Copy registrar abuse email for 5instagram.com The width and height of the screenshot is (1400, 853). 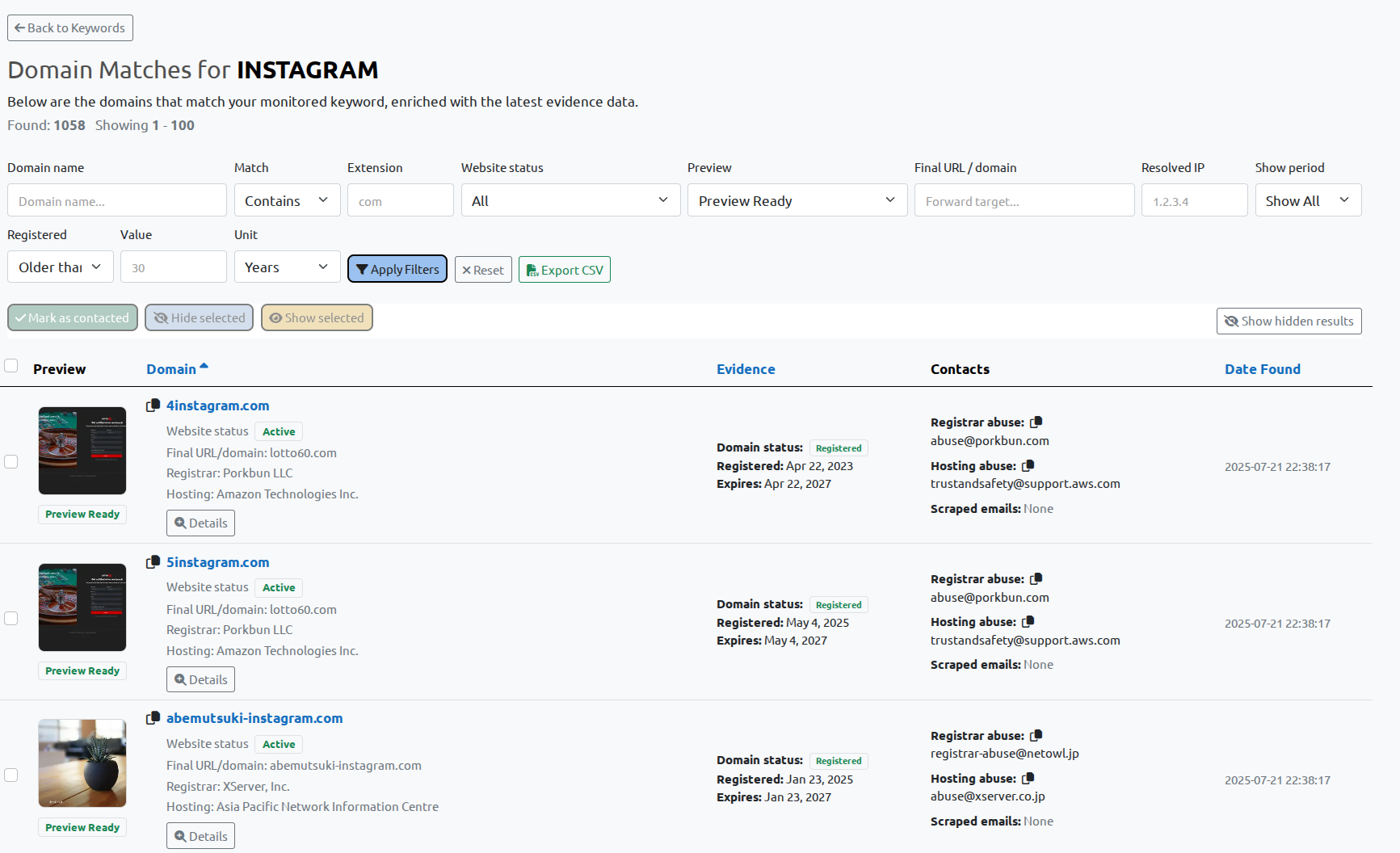1036,578
